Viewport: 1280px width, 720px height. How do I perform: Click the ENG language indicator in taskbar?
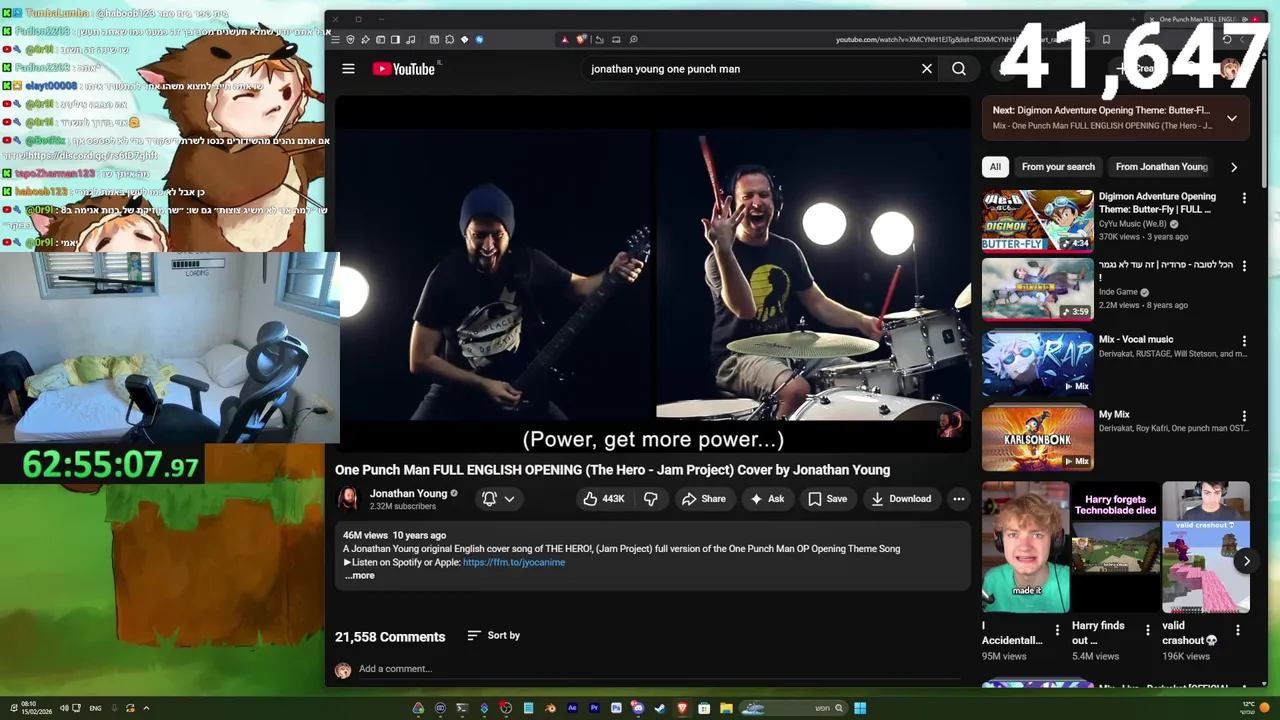(x=95, y=708)
